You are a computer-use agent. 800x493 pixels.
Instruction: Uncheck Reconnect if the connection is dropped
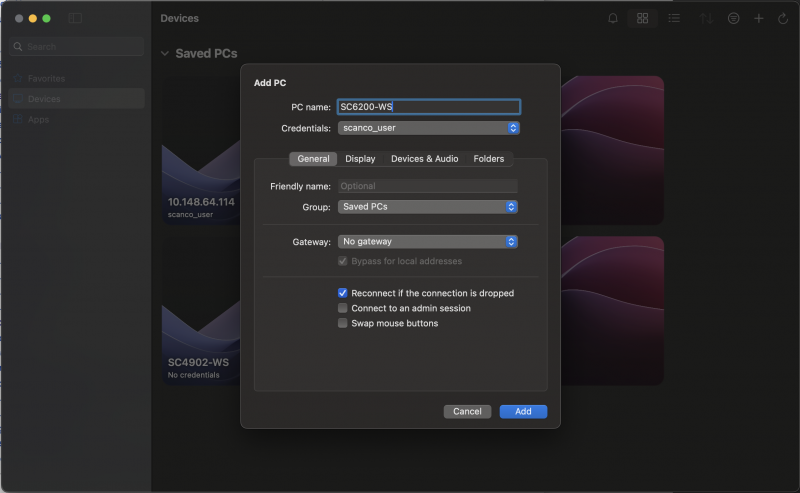pyautogui.click(x=342, y=293)
